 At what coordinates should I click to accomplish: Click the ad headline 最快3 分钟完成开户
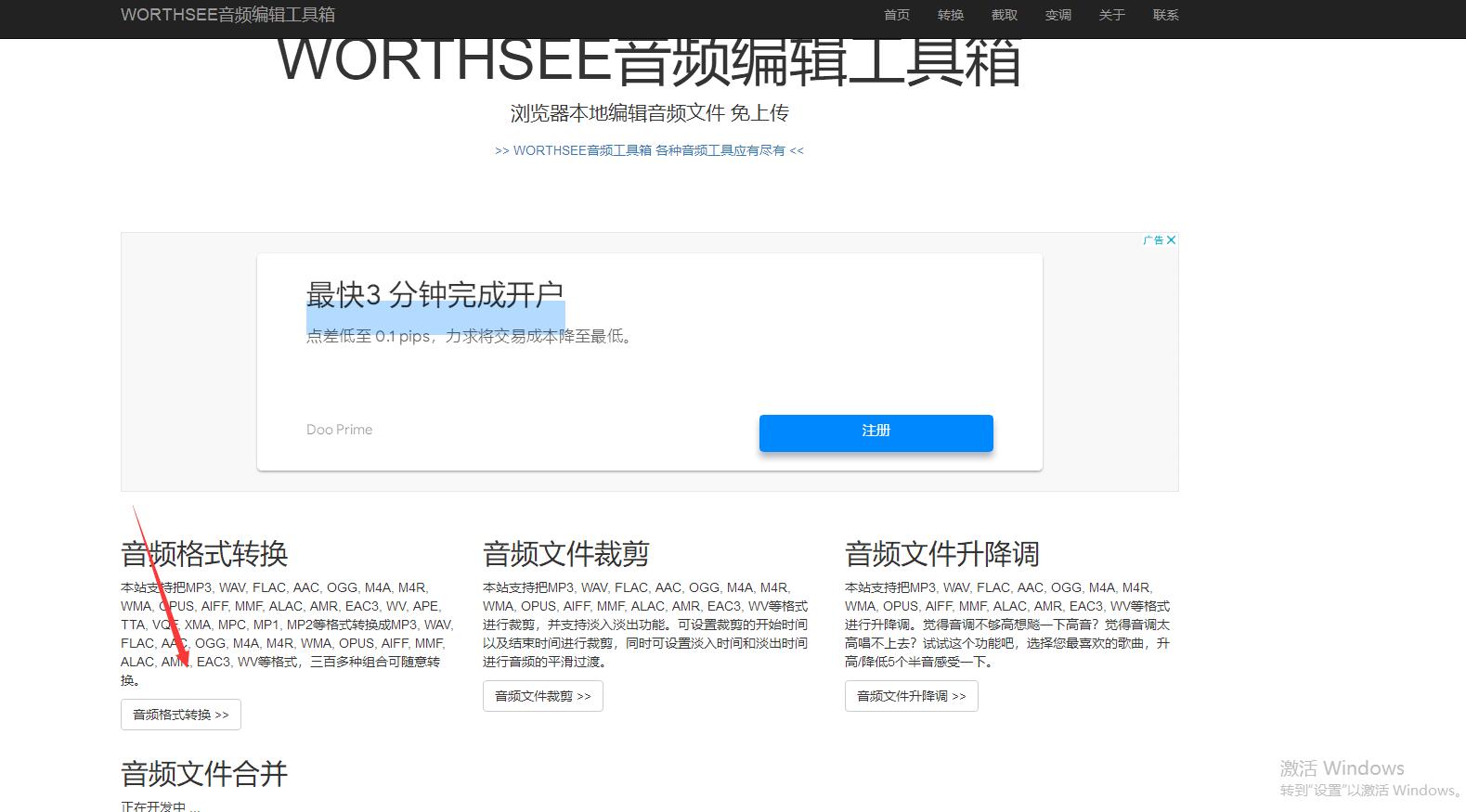pos(435,295)
